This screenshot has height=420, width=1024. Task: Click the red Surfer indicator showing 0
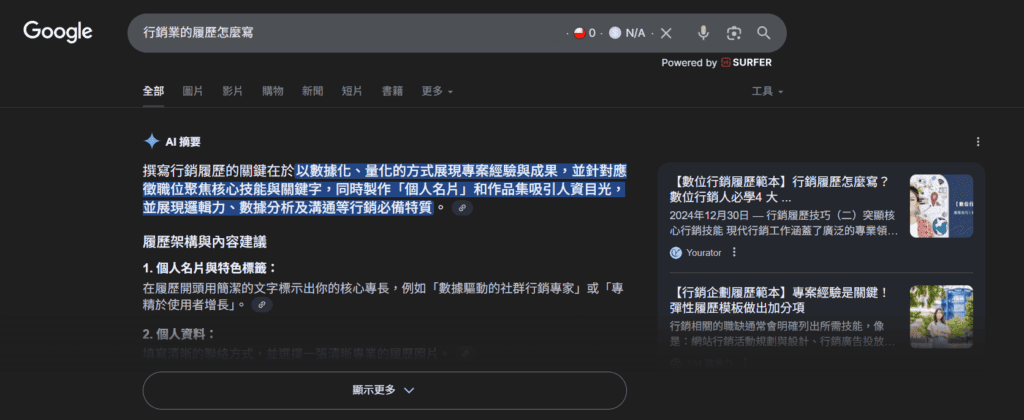click(579, 33)
